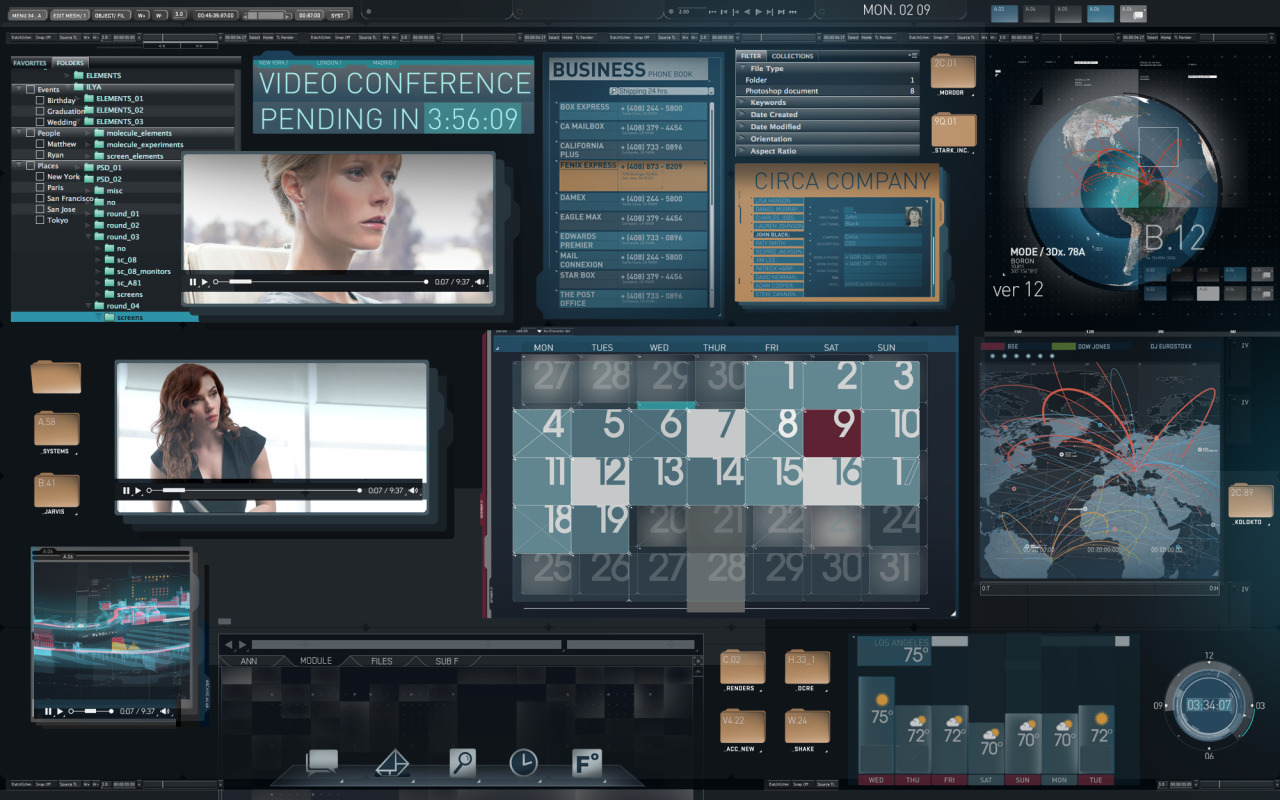The height and width of the screenshot is (800, 1280).
Task: Switch to the Collections tab
Action: point(793,56)
